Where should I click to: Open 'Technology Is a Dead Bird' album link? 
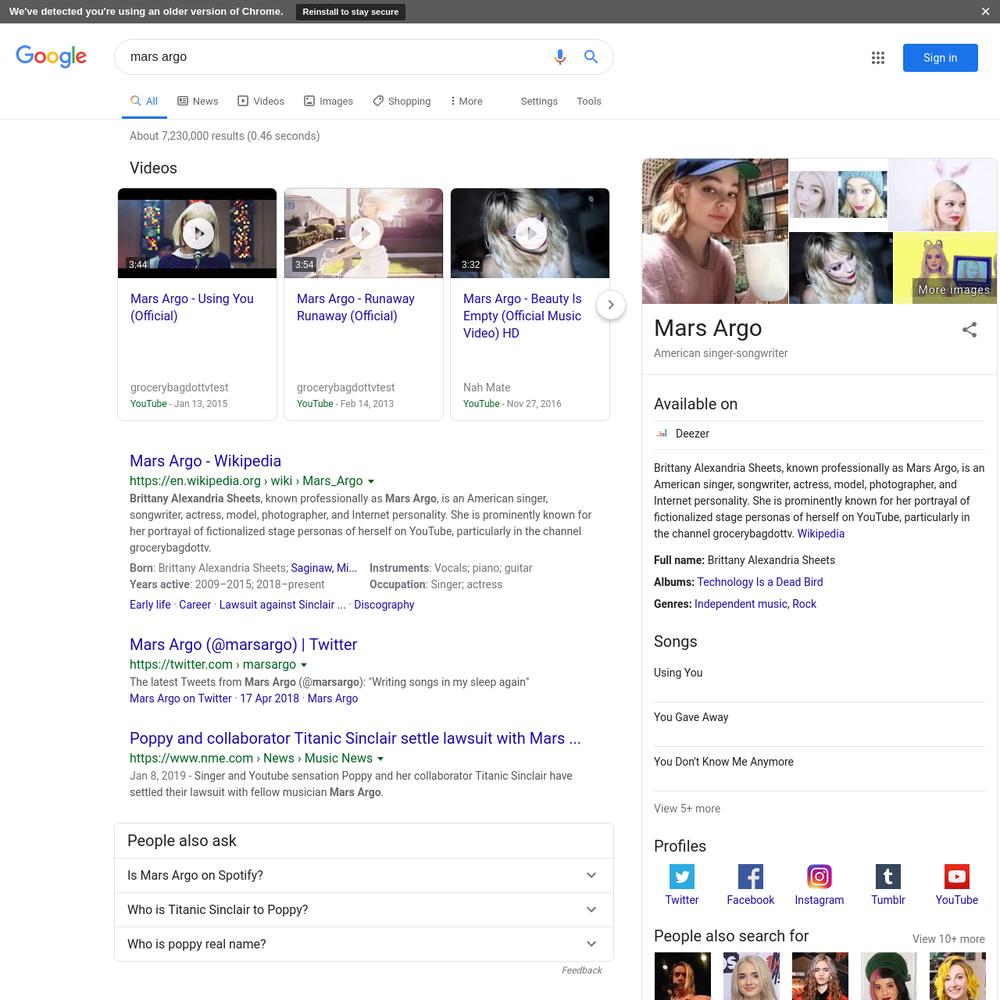(x=760, y=582)
